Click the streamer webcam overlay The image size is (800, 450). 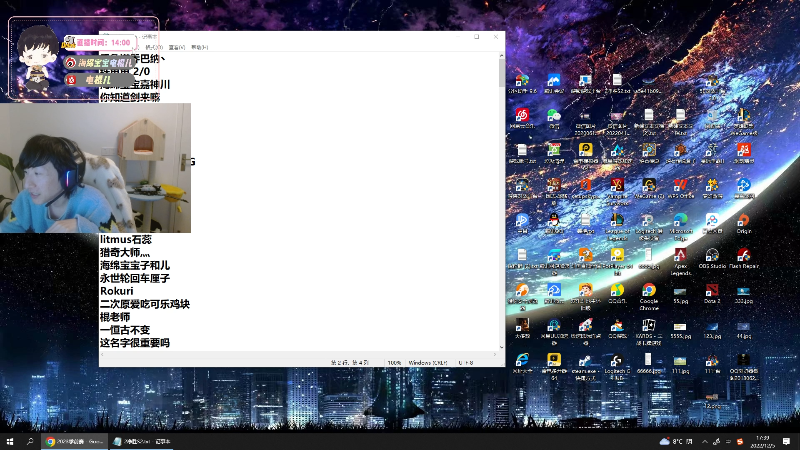(x=95, y=168)
